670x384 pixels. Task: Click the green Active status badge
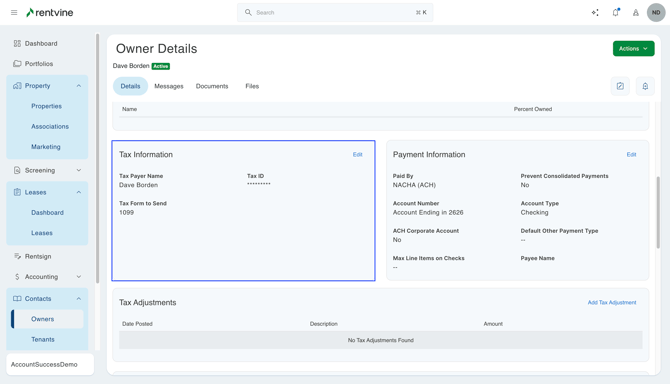[x=161, y=66]
